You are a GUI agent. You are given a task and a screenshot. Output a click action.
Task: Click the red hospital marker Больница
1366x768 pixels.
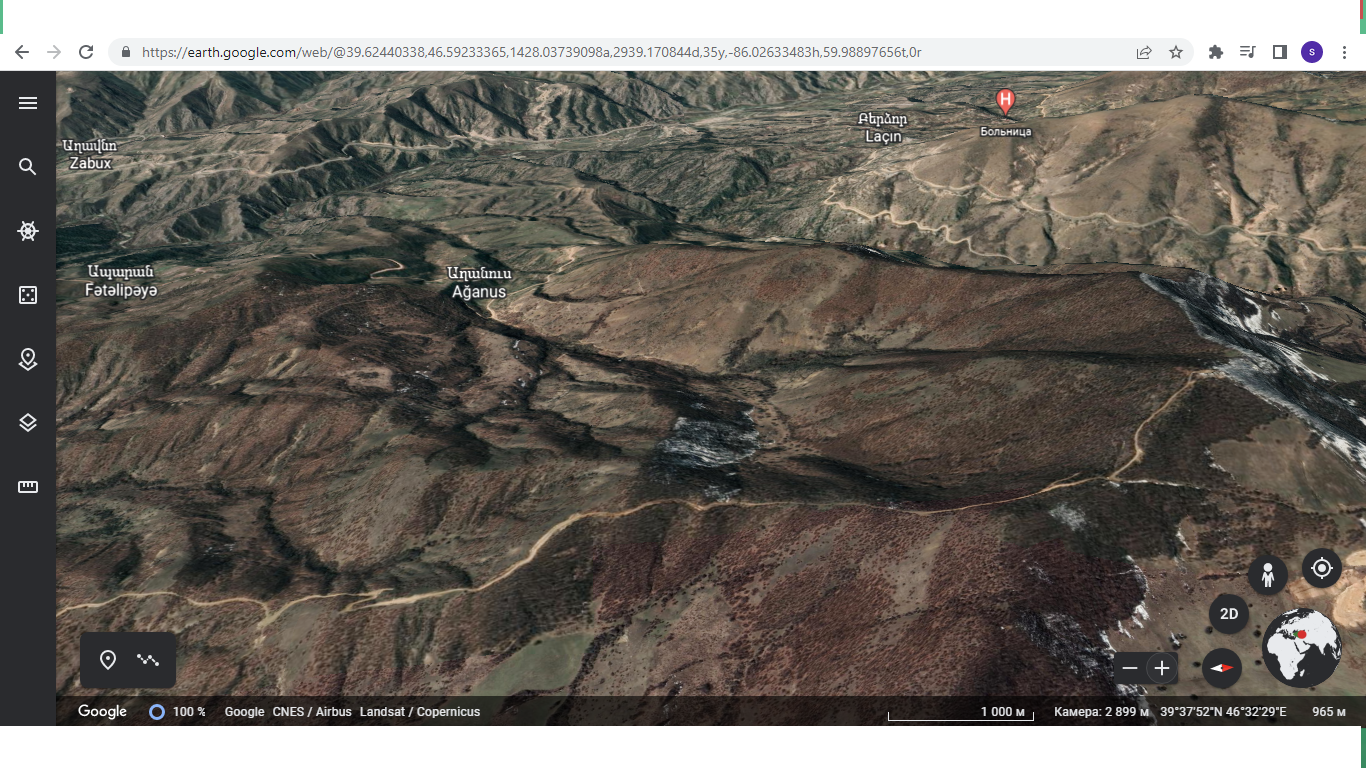click(1005, 101)
